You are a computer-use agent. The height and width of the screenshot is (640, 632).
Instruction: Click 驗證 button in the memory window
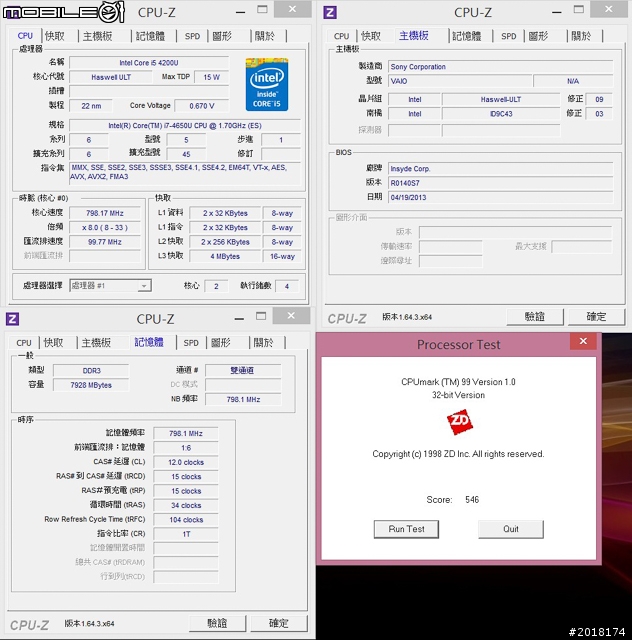(217, 623)
